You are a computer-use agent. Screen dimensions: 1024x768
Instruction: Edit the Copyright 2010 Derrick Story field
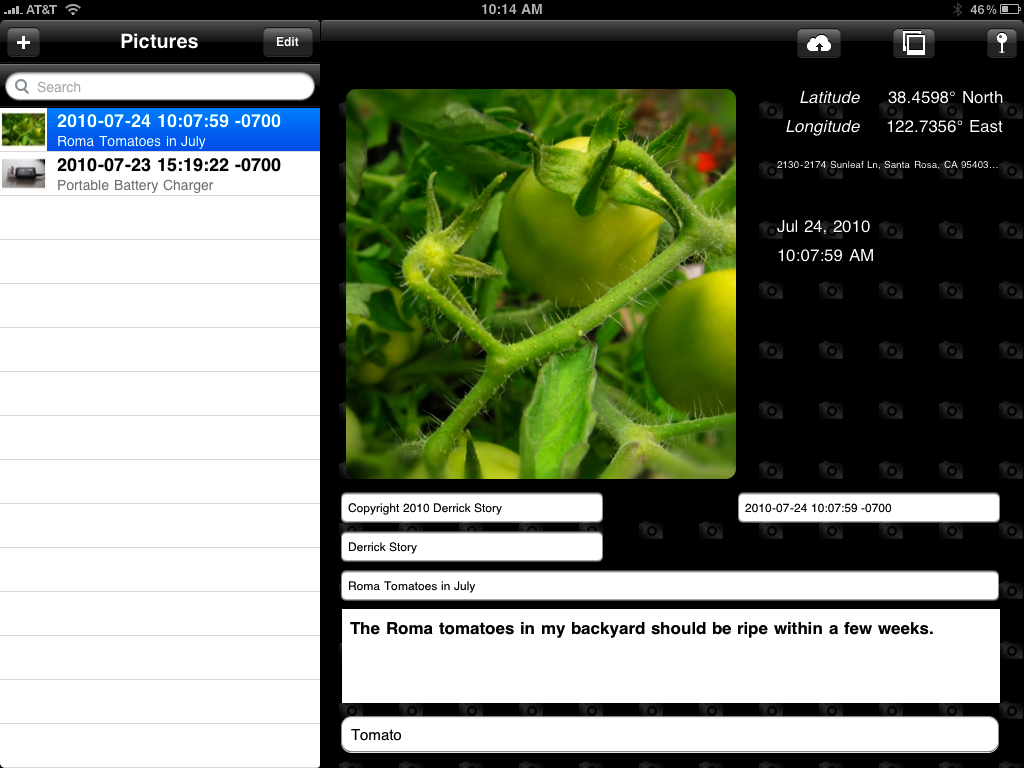coord(471,508)
